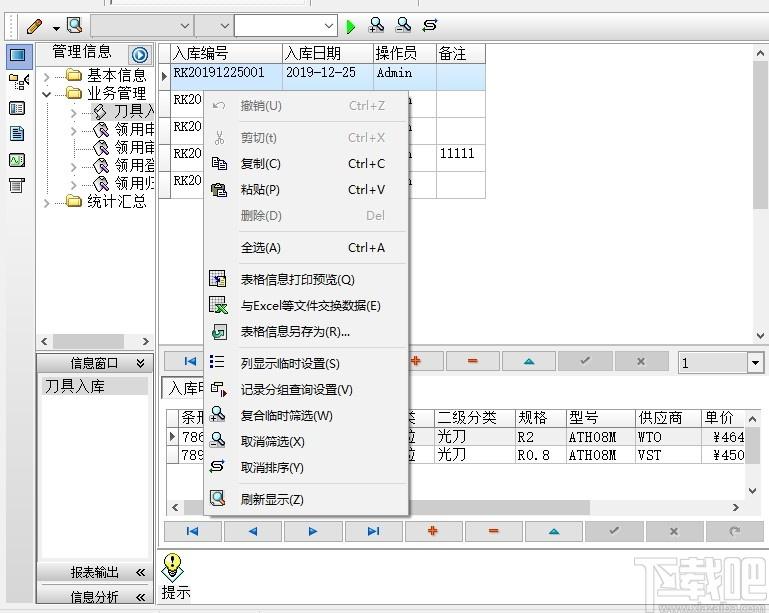Click the upper navigator edit triangle button
The height and width of the screenshot is (613, 769).
pos(529,361)
